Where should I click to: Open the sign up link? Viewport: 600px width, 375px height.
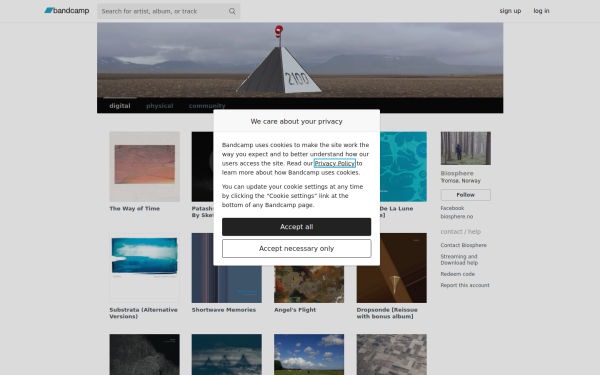(510, 11)
